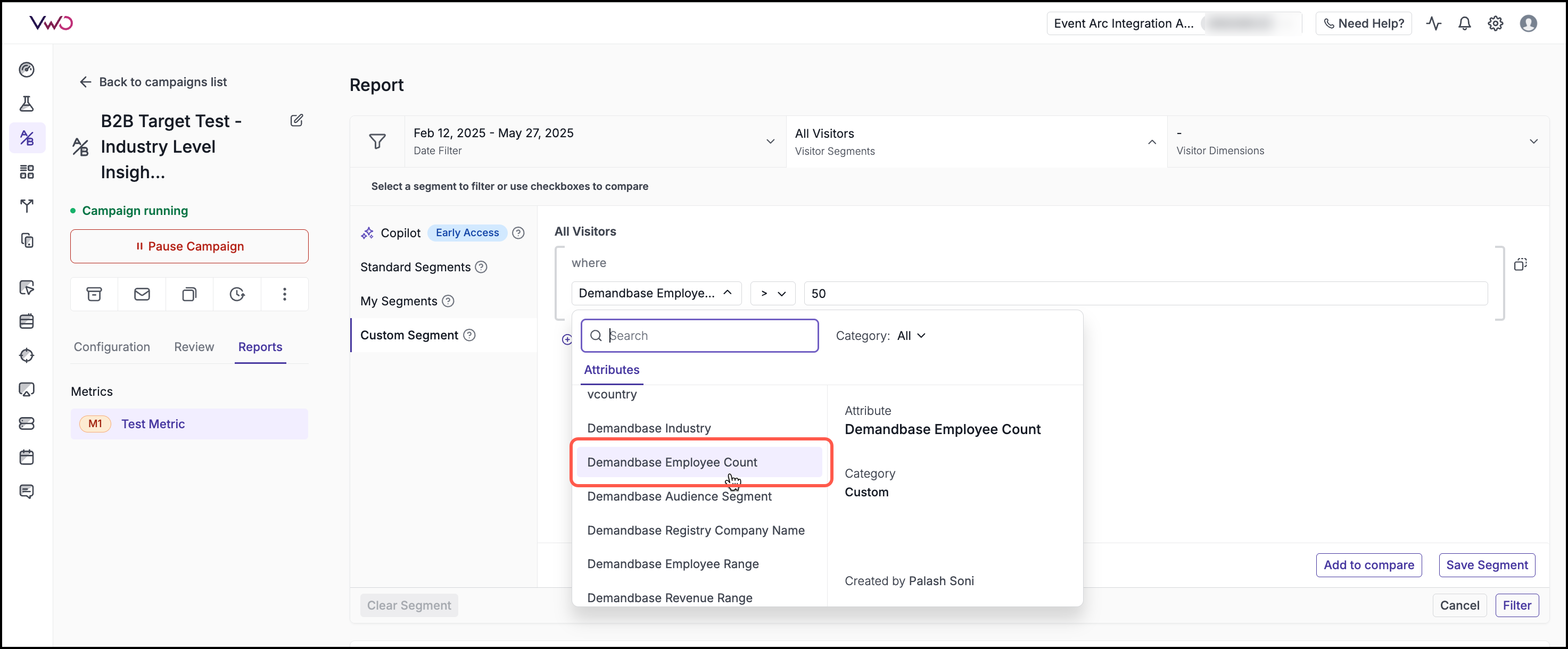
Task: Open the split-arrow rollouts icon in sidebar
Action: 27,206
